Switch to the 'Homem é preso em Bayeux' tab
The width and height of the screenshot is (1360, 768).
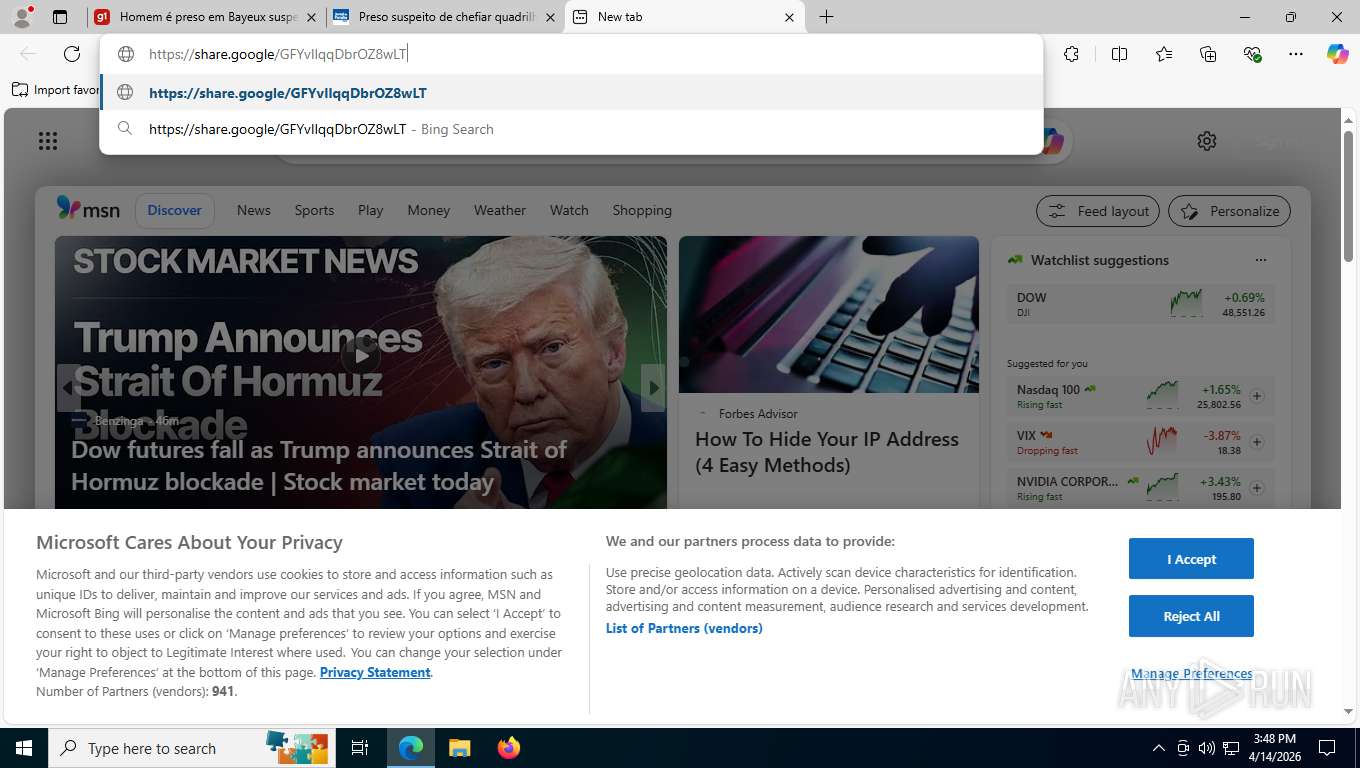[207, 17]
